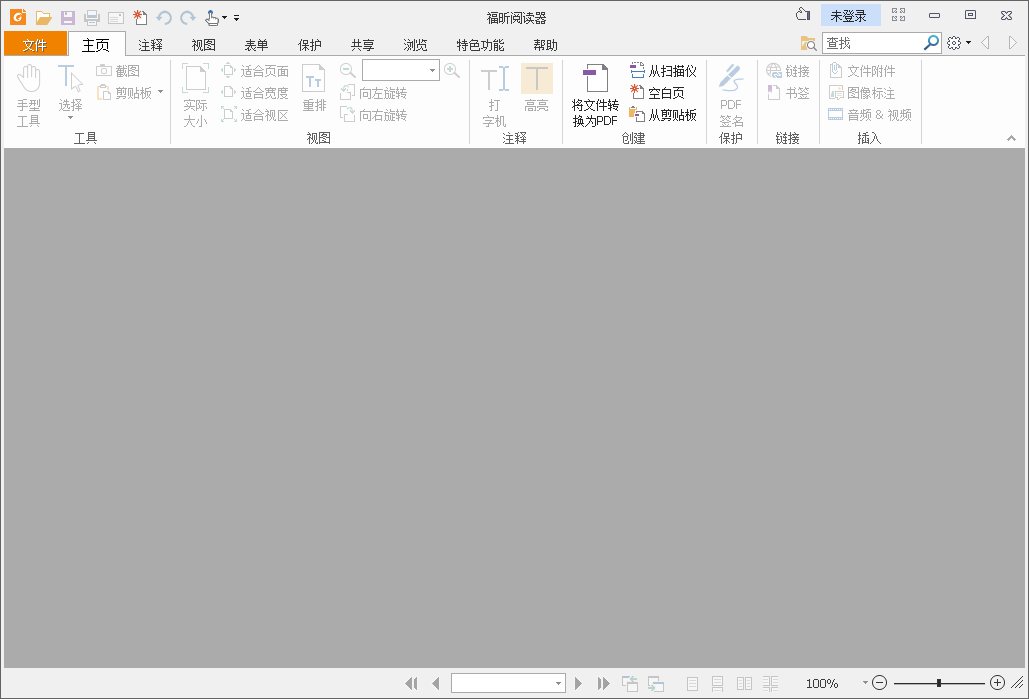Viewport: 1029px width, 699px height.
Task: Create PDF 从剪贴板 from clipboard
Action: point(663,116)
